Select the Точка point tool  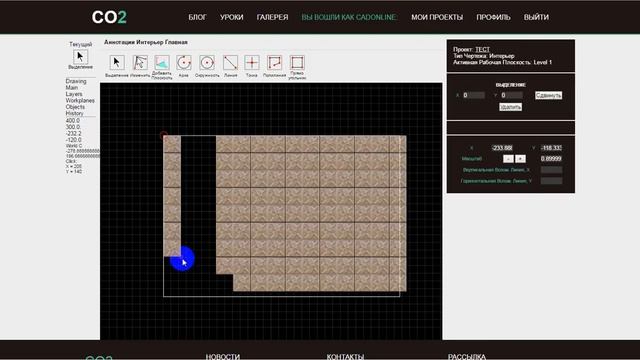252,63
